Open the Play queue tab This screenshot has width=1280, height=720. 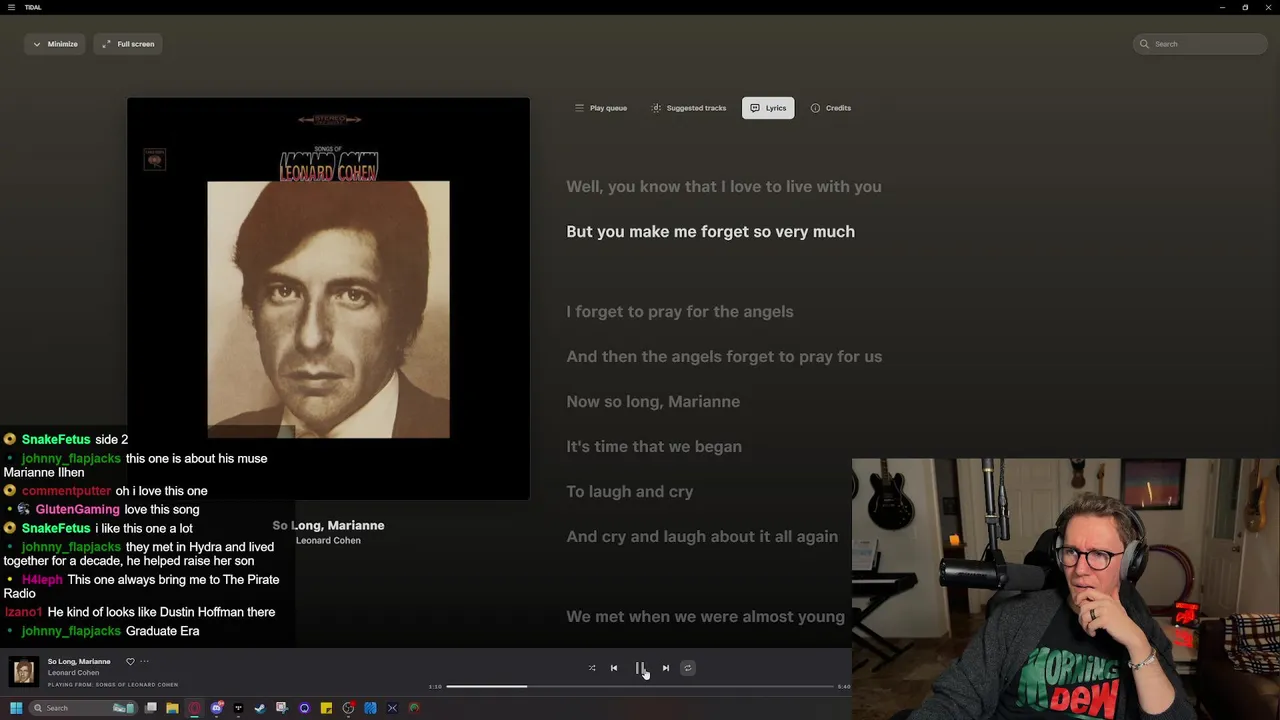601,108
